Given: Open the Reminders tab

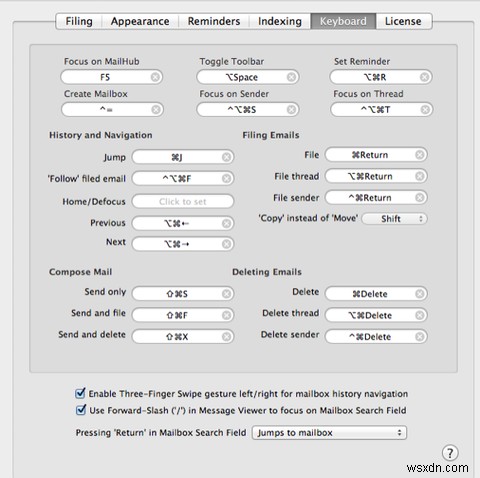Looking at the screenshot, I should point(214,21).
